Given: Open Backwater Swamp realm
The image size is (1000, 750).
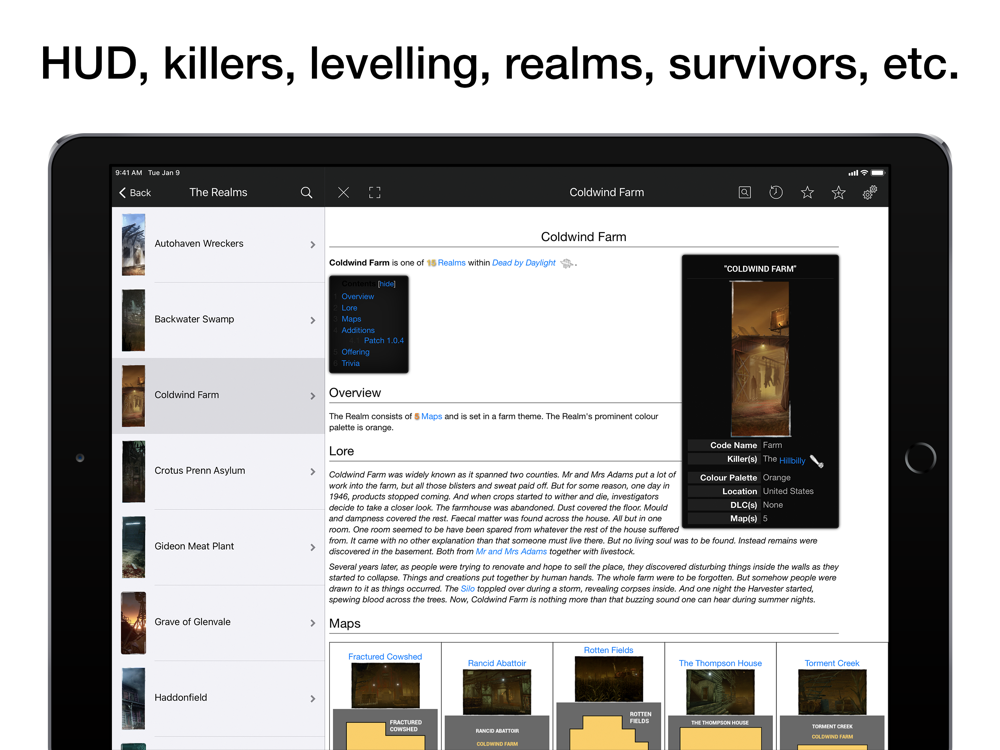Looking at the screenshot, I should point(218,320).
